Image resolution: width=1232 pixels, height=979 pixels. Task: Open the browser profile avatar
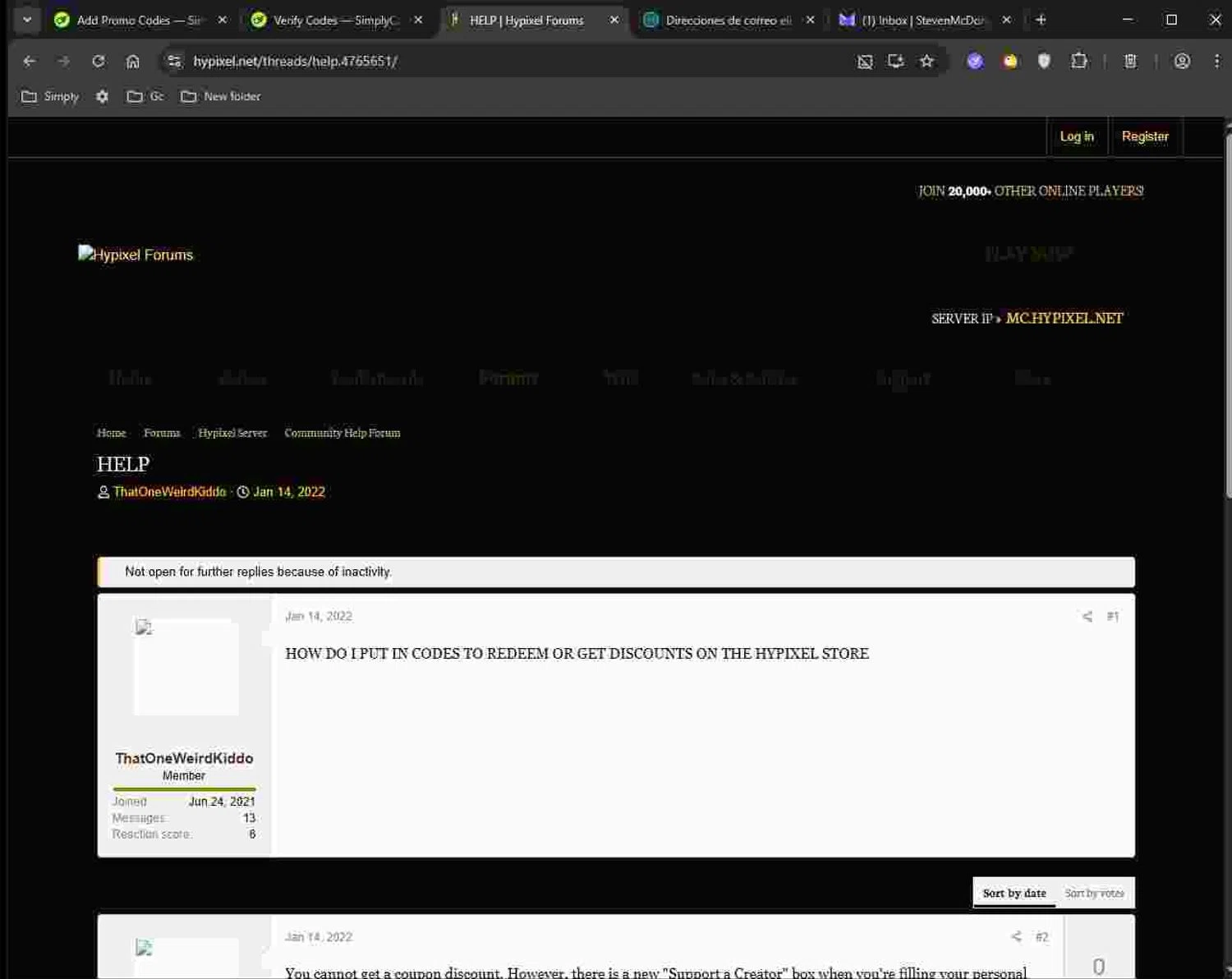click(1182, 61)
